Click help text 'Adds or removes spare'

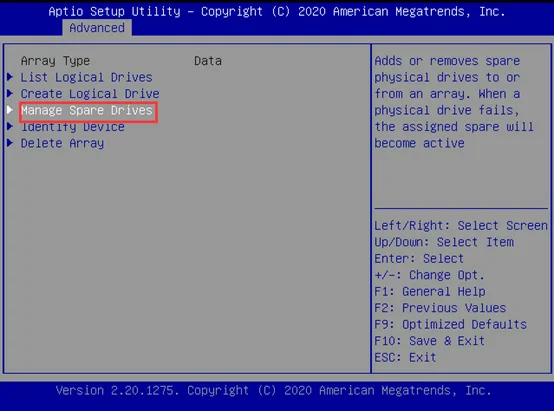click(447, 61)
